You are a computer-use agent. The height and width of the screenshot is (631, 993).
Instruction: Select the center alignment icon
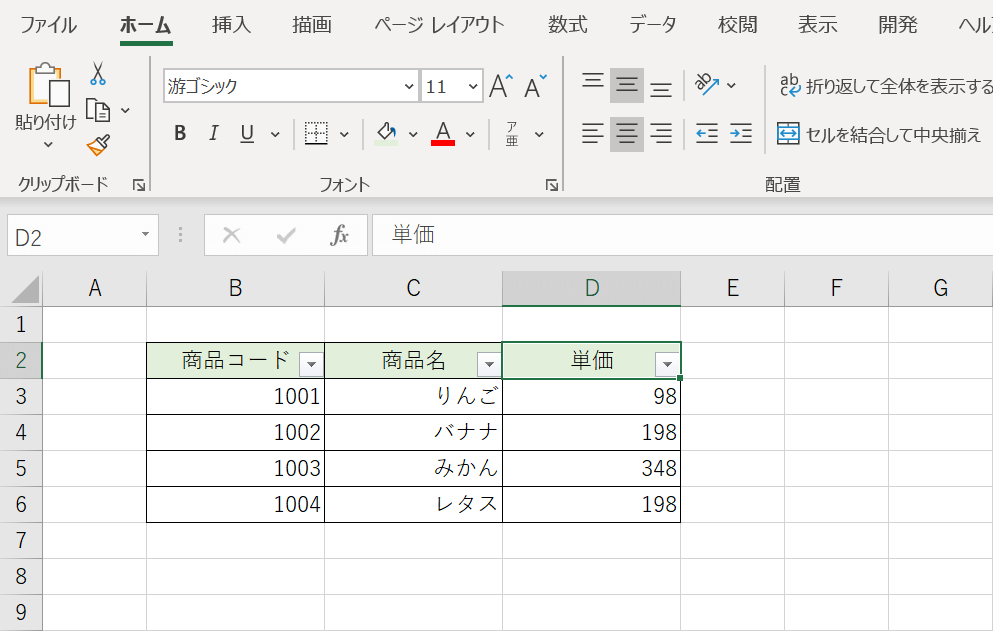click(x=626, y=134)
